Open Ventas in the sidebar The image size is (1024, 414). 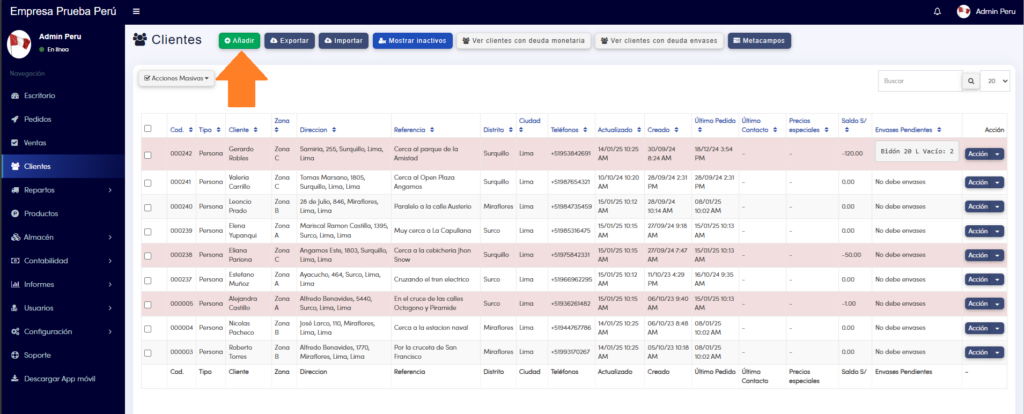(62, 142)
